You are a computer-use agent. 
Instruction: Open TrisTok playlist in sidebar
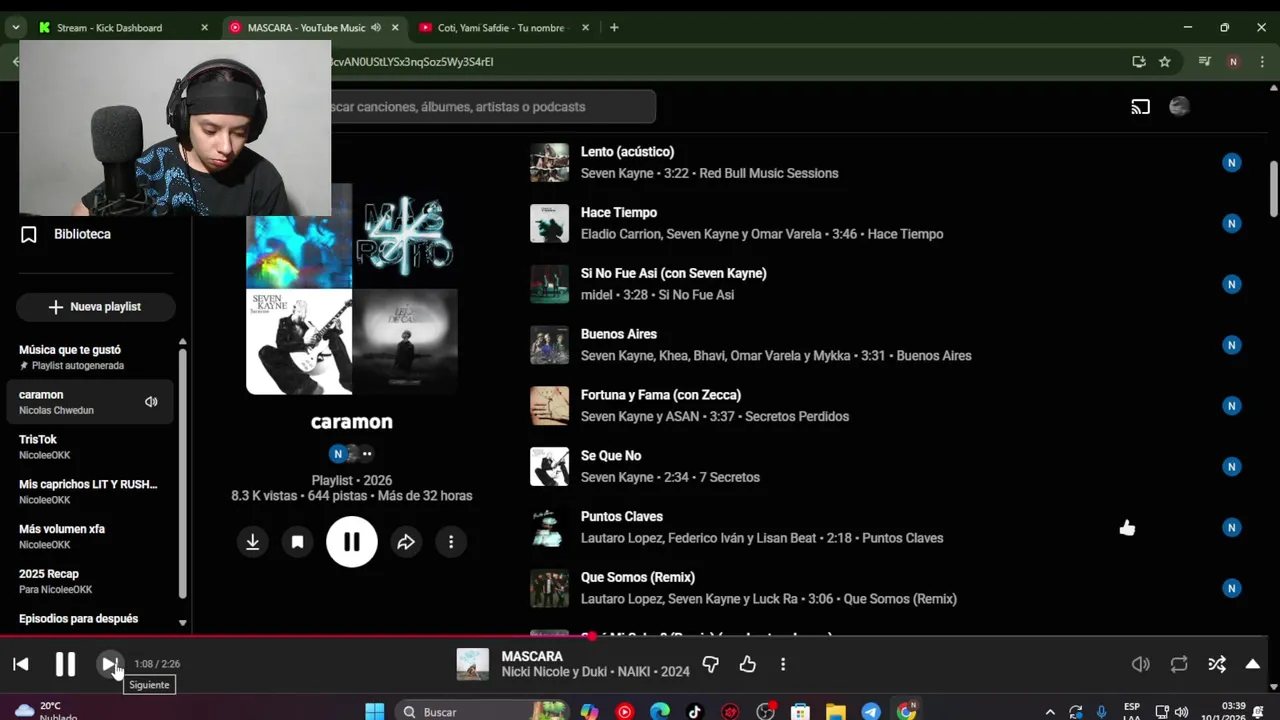pos(90,446)
